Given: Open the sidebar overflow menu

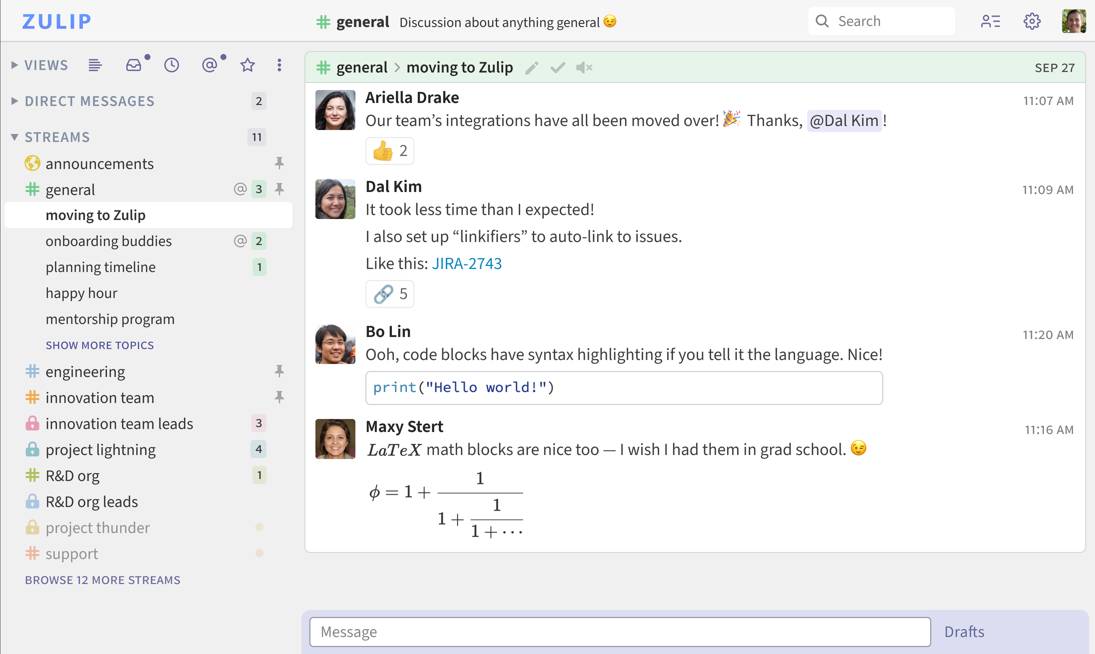Looking at the screenshot, I should click(x=278, y=64).
